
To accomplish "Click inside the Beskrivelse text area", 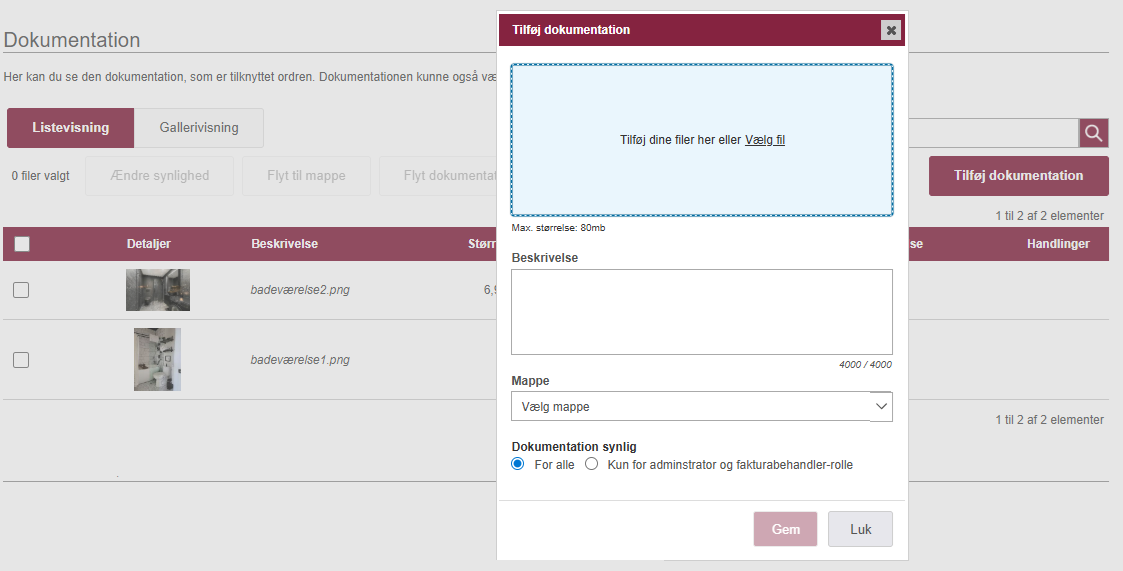I will point(701,311).
